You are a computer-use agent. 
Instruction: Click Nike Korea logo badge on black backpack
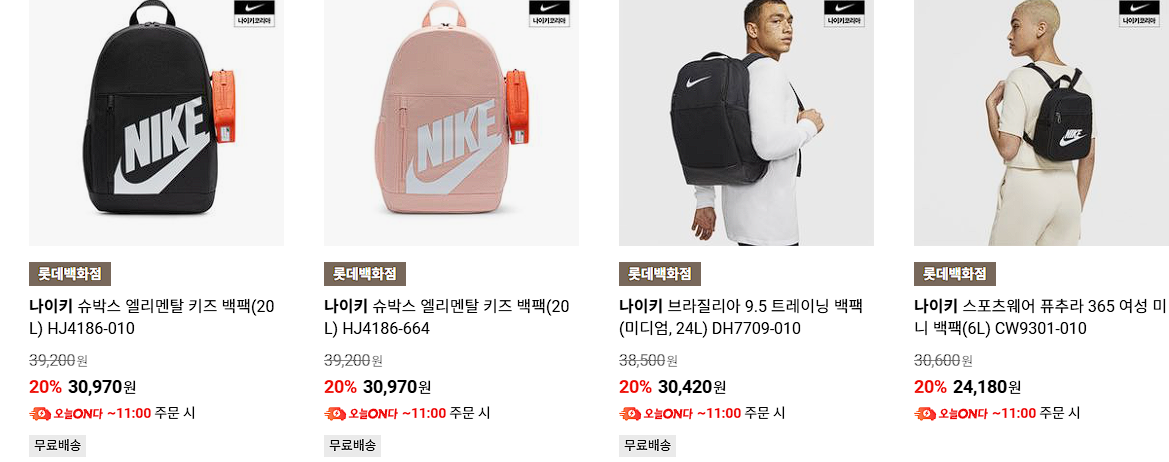[x=254, y=13]
